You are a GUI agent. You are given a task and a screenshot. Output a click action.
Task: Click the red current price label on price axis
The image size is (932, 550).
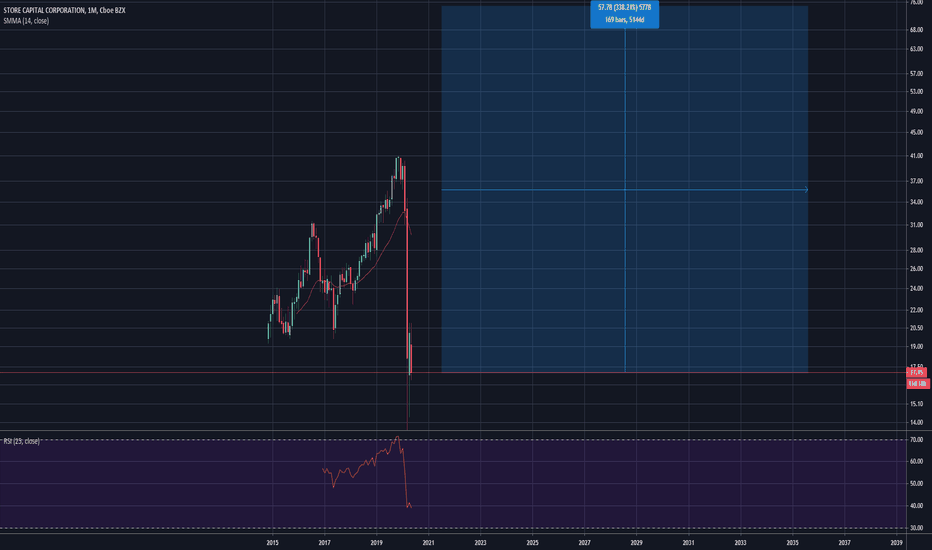(917, 373)
